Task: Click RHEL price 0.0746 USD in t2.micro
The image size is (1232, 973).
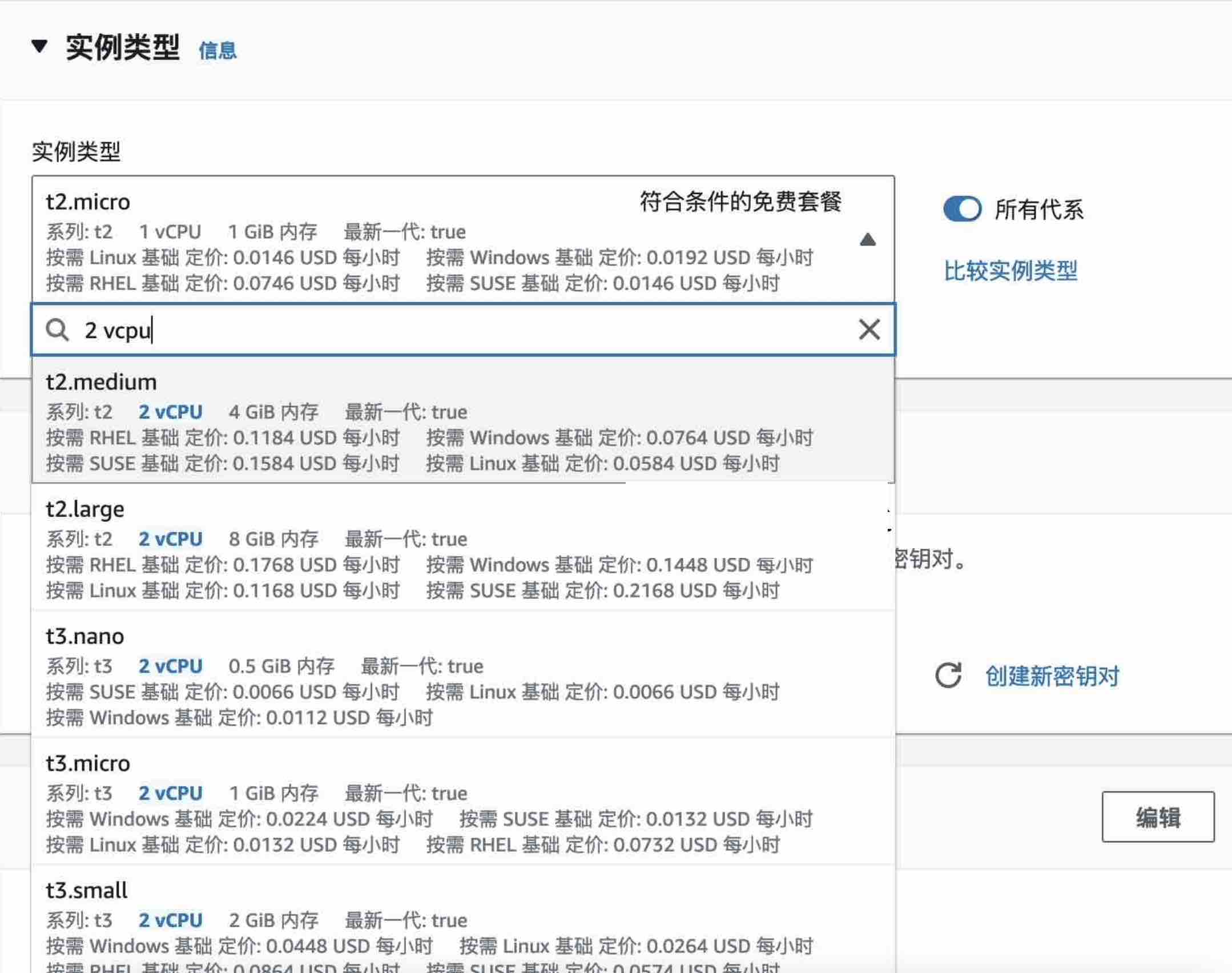Action: pyautogui.click(x=223, y=283)
